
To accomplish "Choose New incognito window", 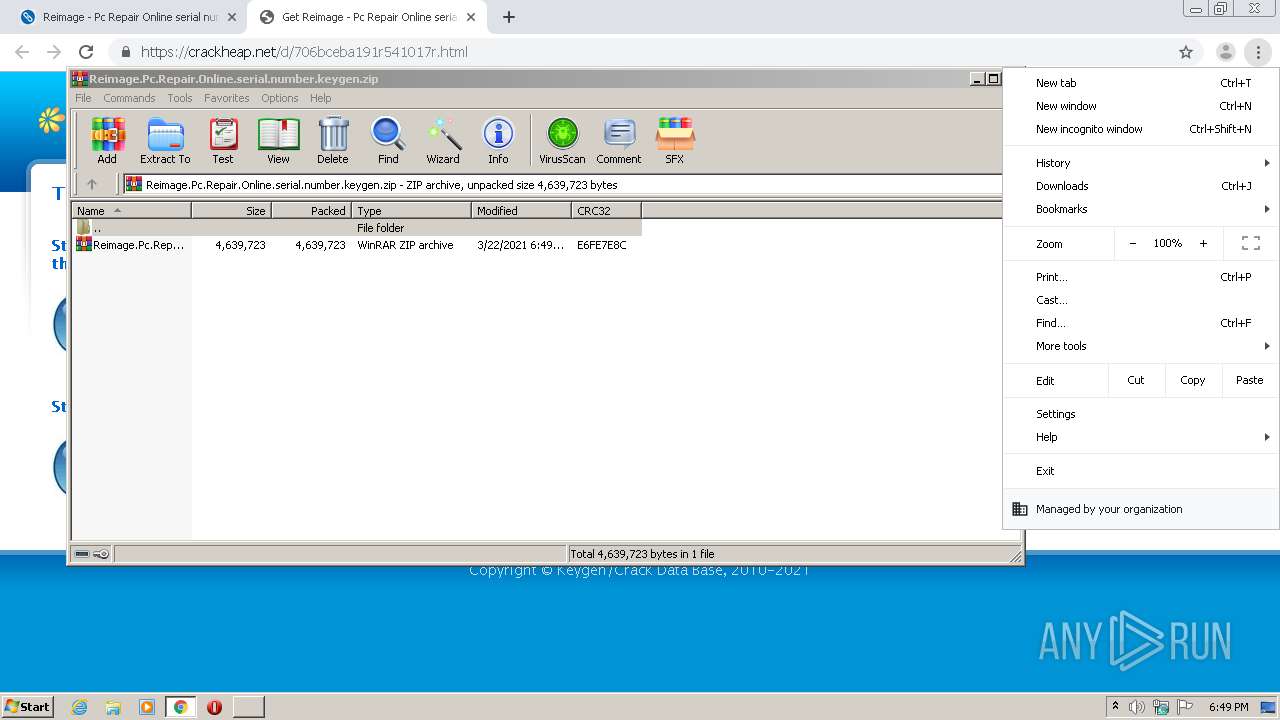I will pos(1141,129).
